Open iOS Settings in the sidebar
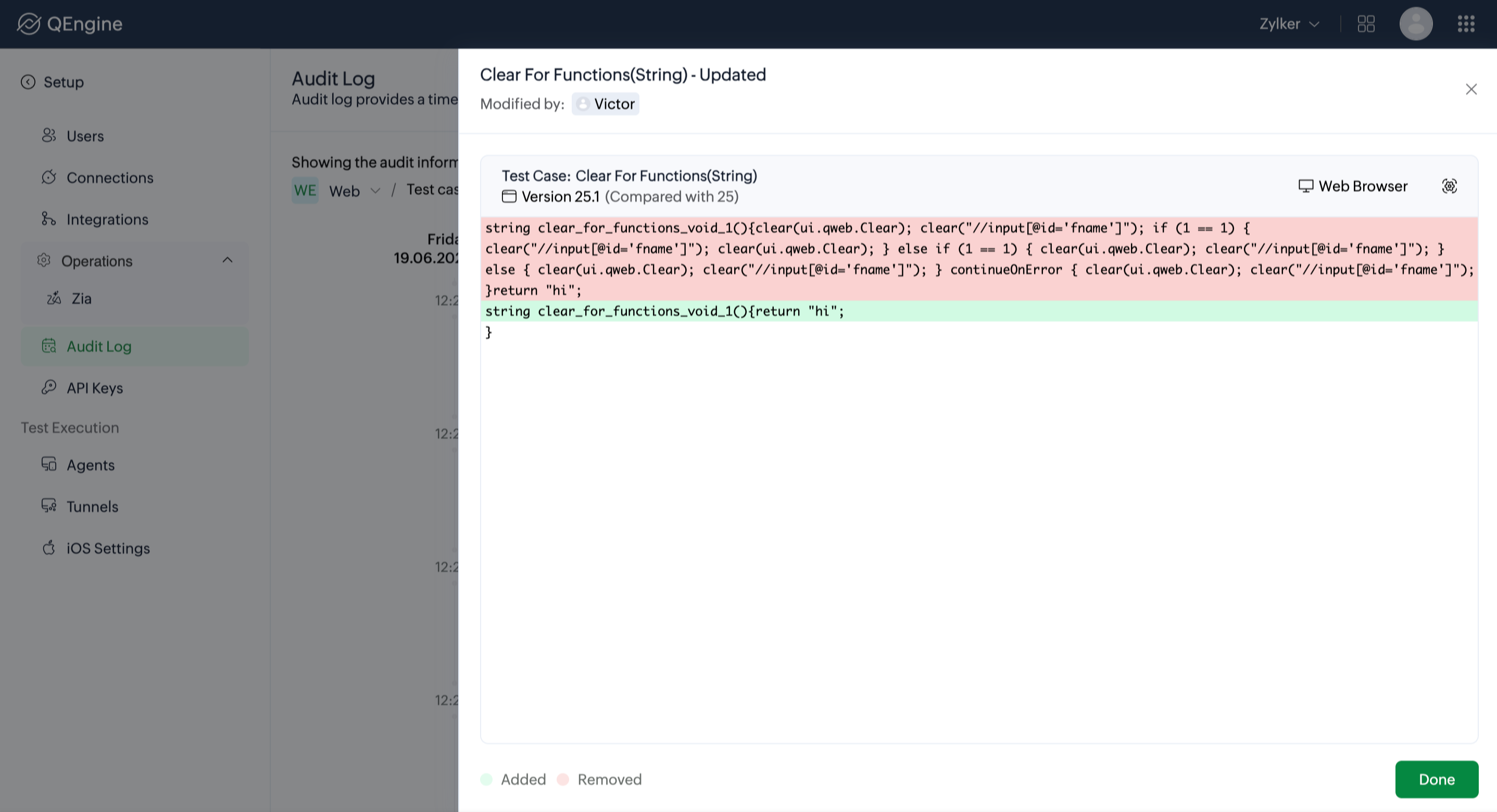This screenshot has width=1497, height=812. (x=108, y=548)
